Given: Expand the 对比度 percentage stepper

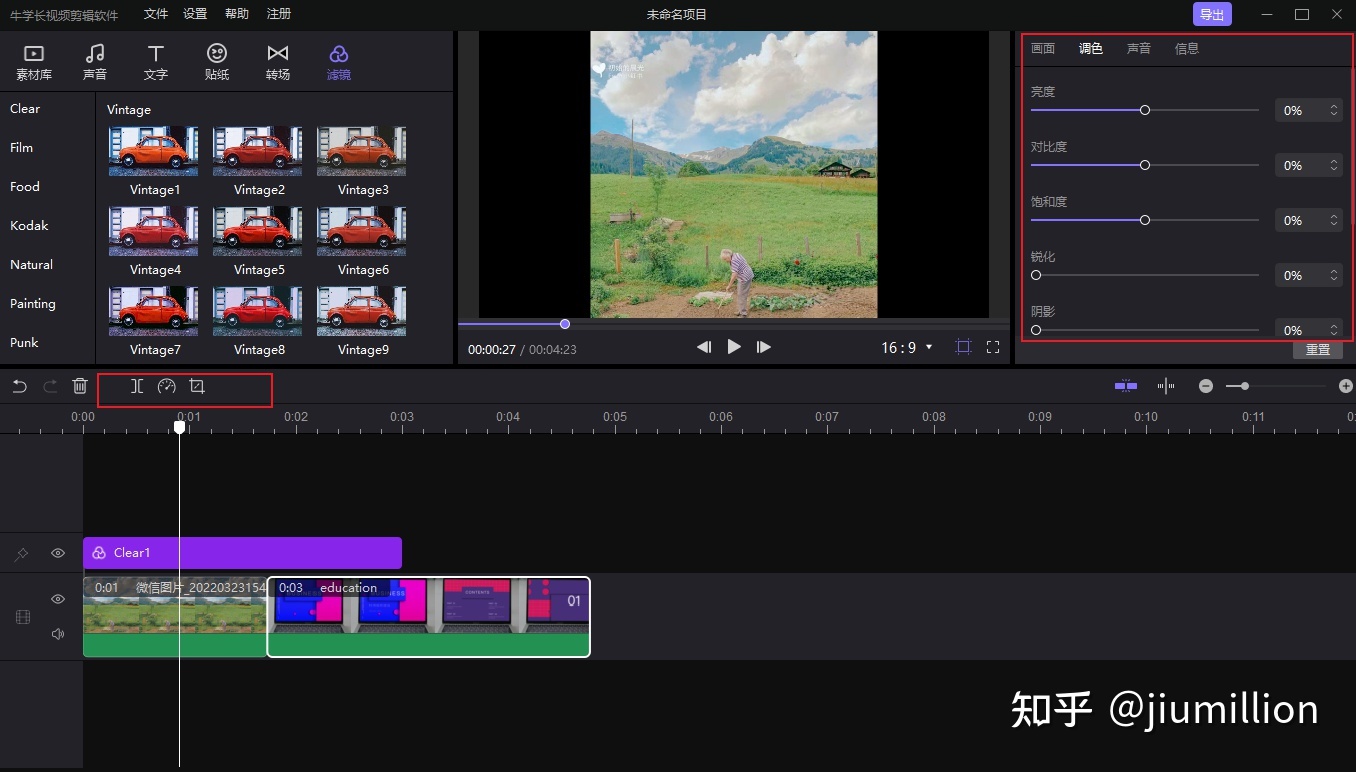Looking at the screenshot, I should coord(1333,165).
